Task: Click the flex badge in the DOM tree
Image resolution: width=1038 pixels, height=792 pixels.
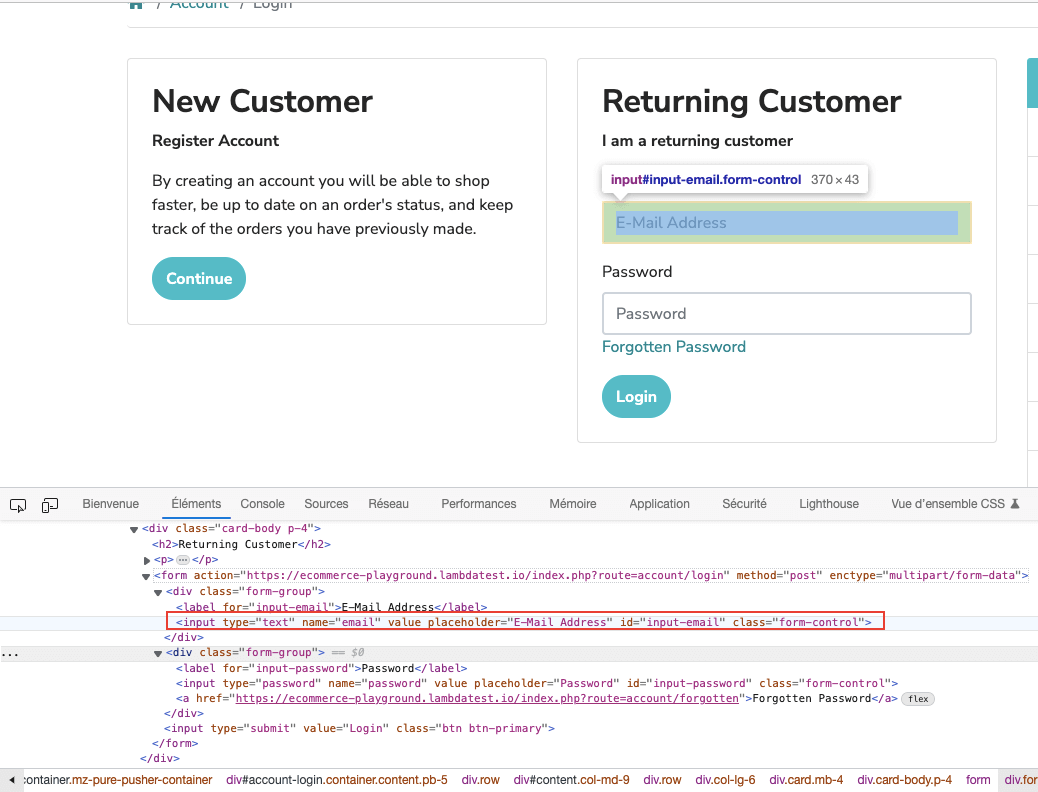Action: [917, 699]
